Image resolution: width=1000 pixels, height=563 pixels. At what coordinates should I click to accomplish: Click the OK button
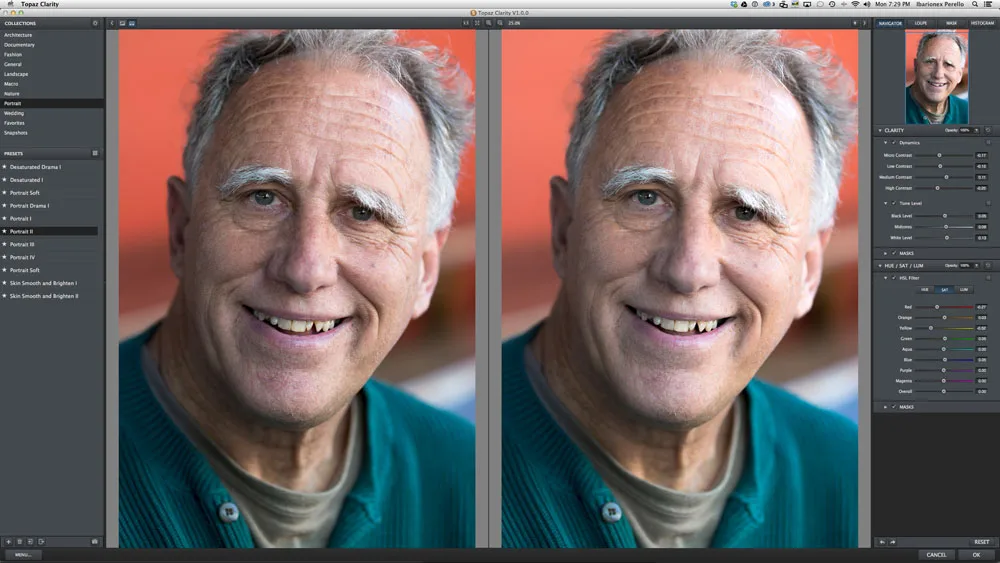point(976,555)
